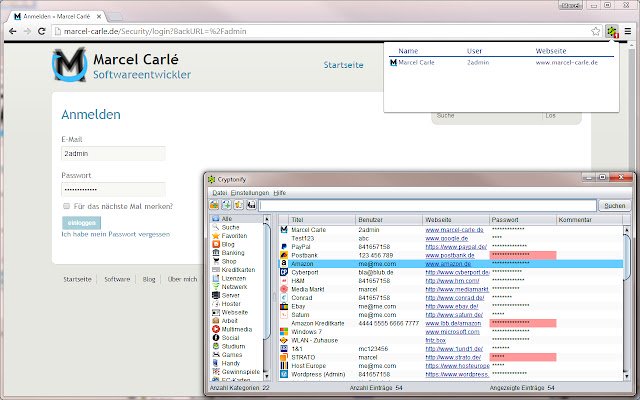
Task: Click category list scrollbar up arrow
Action: [267, 219]
